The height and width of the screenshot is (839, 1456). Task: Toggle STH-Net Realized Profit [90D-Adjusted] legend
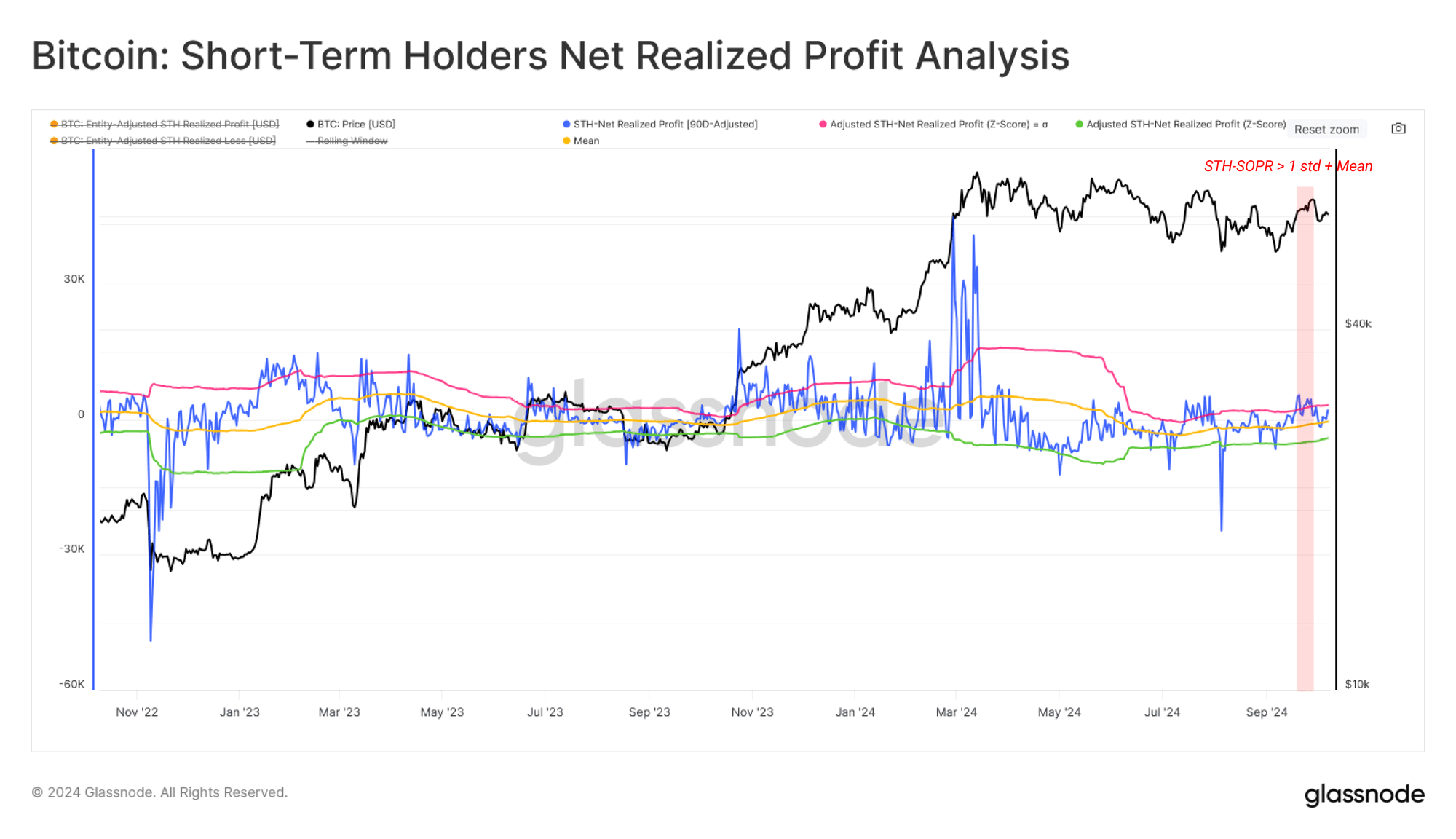[660, 124]
